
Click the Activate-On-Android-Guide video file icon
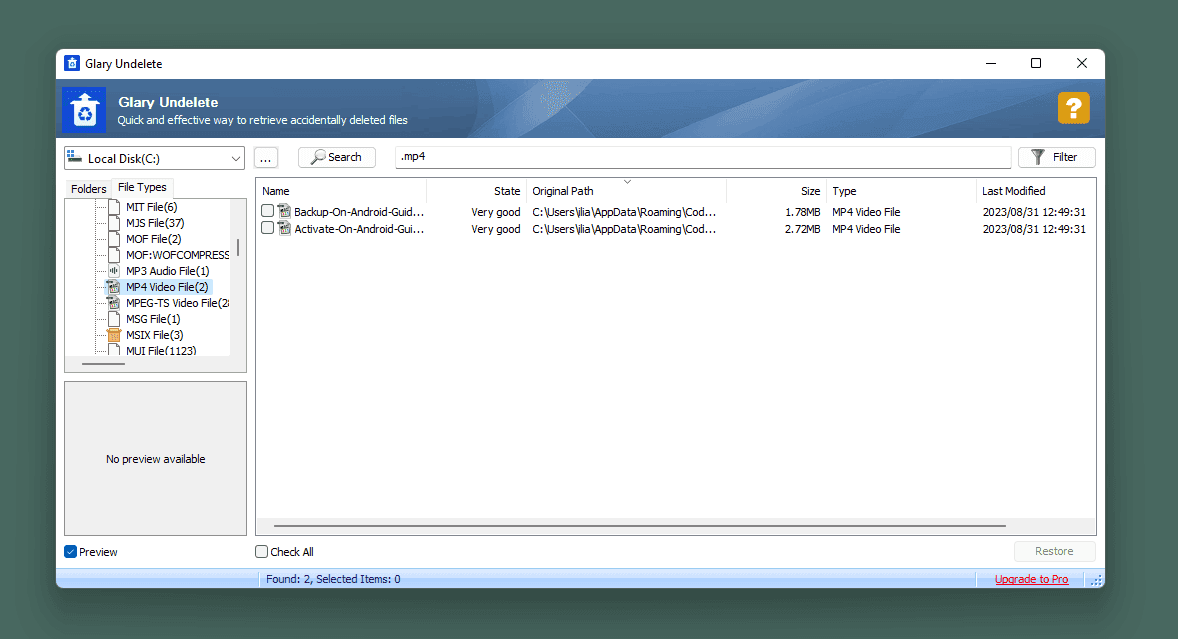285,228
